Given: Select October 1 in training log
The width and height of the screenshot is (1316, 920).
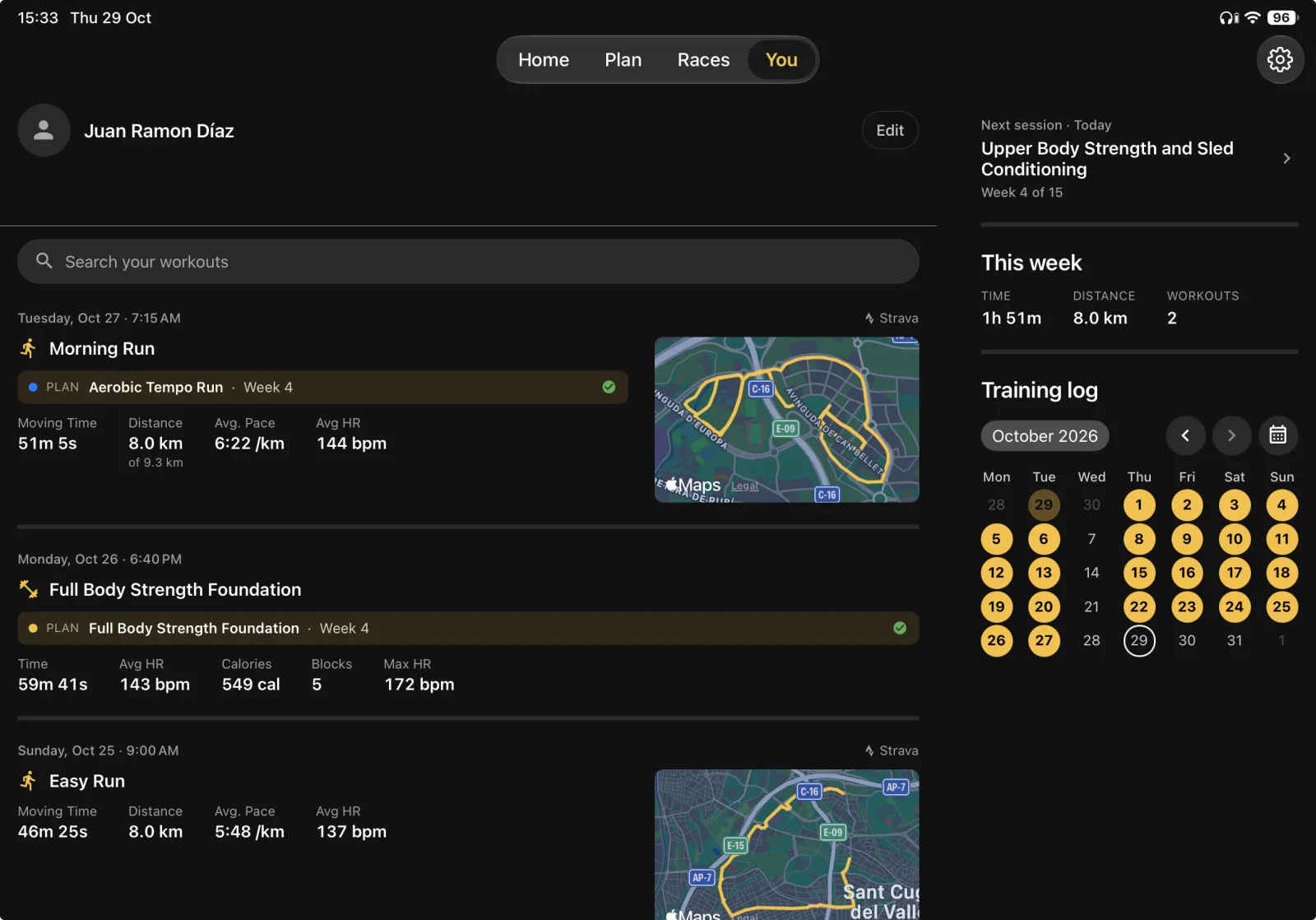Looking at the screenshot, I should pyautogui.click(x=1139, y=505).
